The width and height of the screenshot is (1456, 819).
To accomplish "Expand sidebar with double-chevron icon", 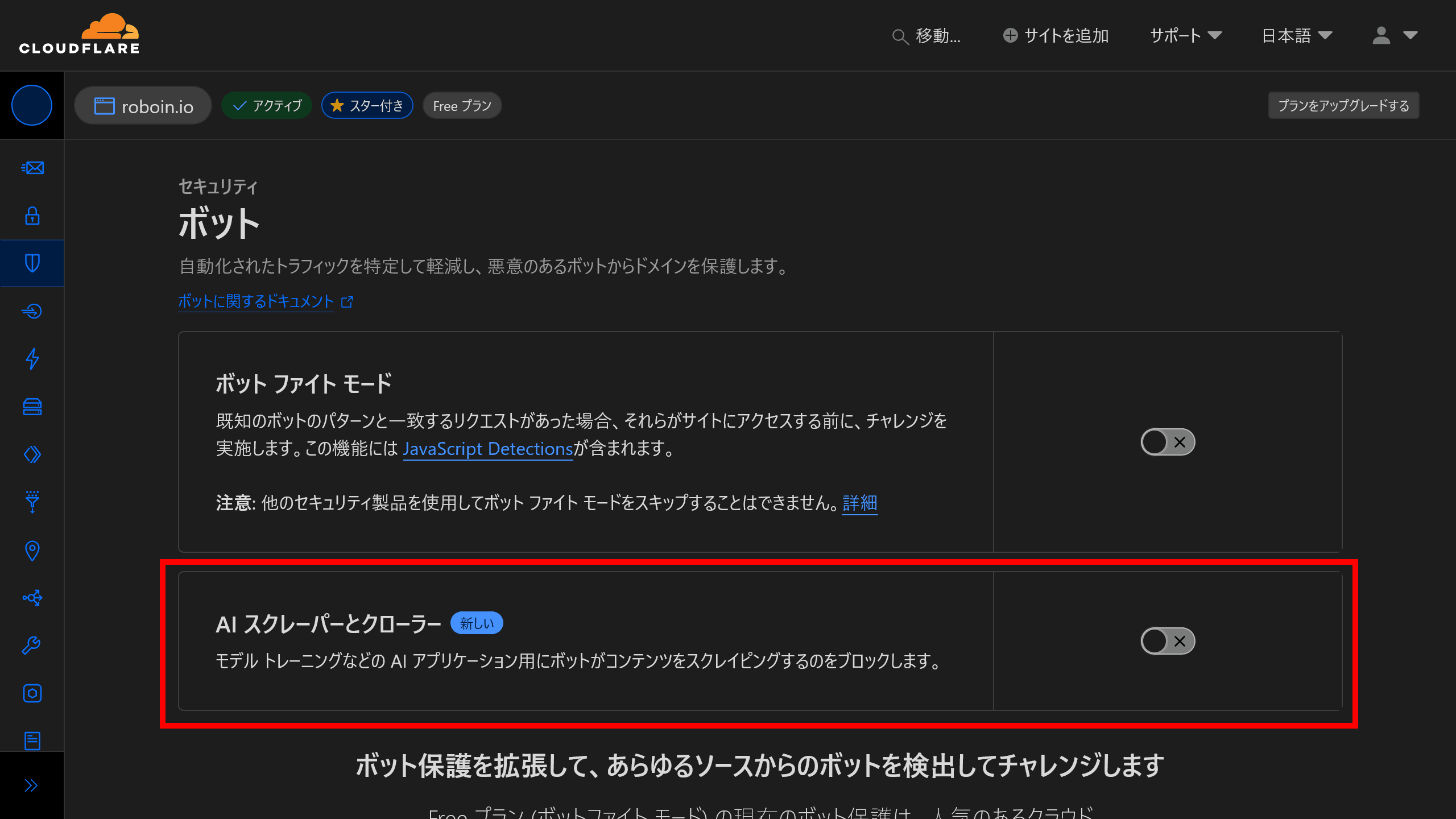I will (31, 785).
